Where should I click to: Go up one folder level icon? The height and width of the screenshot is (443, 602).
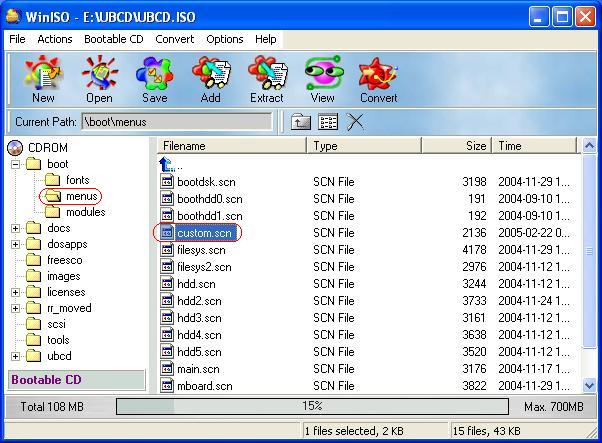[300, 122]
